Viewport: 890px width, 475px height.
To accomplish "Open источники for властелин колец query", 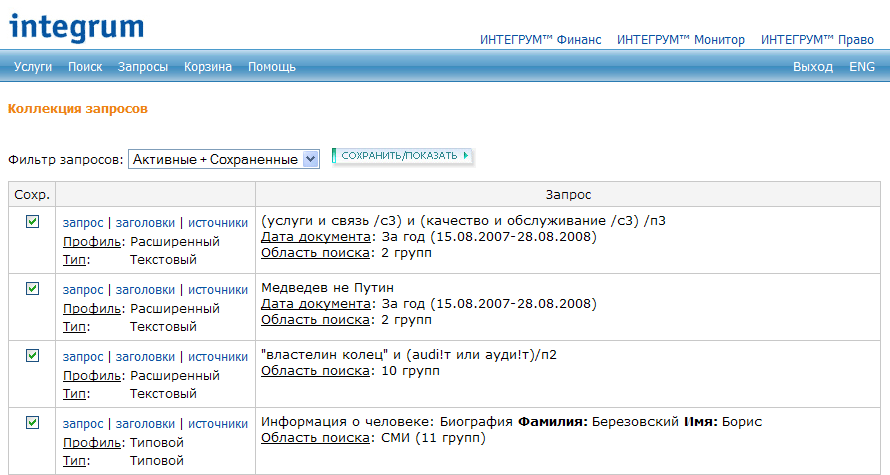I will pyautogui.click(x=218, y=357).
